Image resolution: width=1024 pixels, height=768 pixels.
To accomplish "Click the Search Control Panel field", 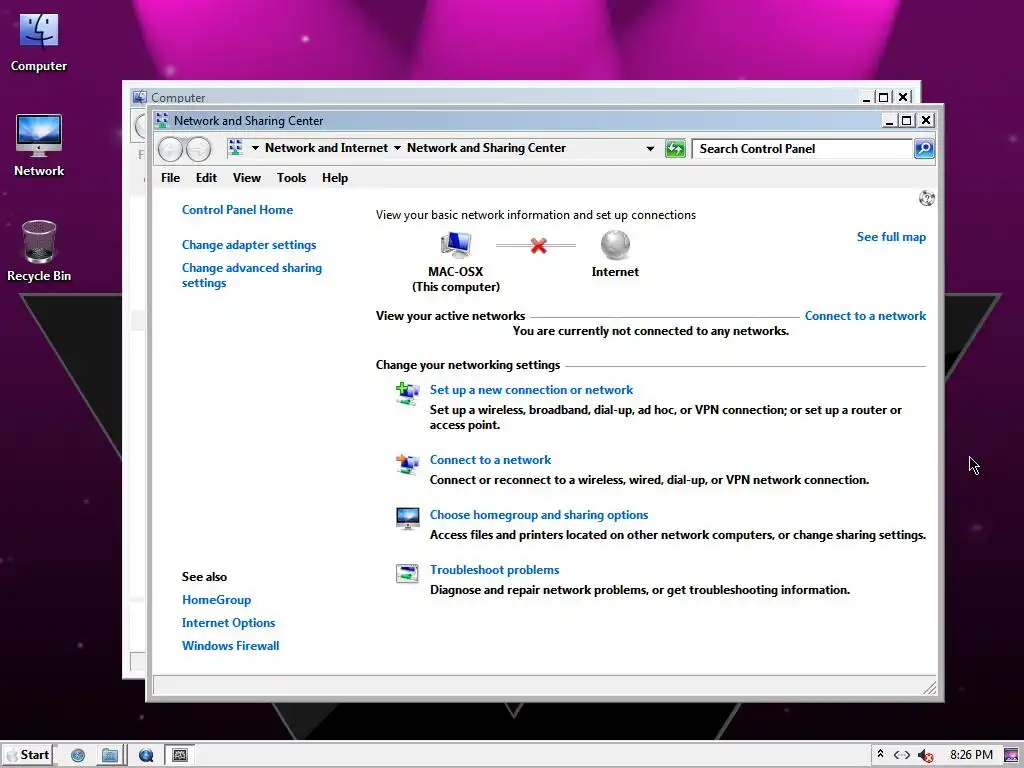I will click(802, 149).
